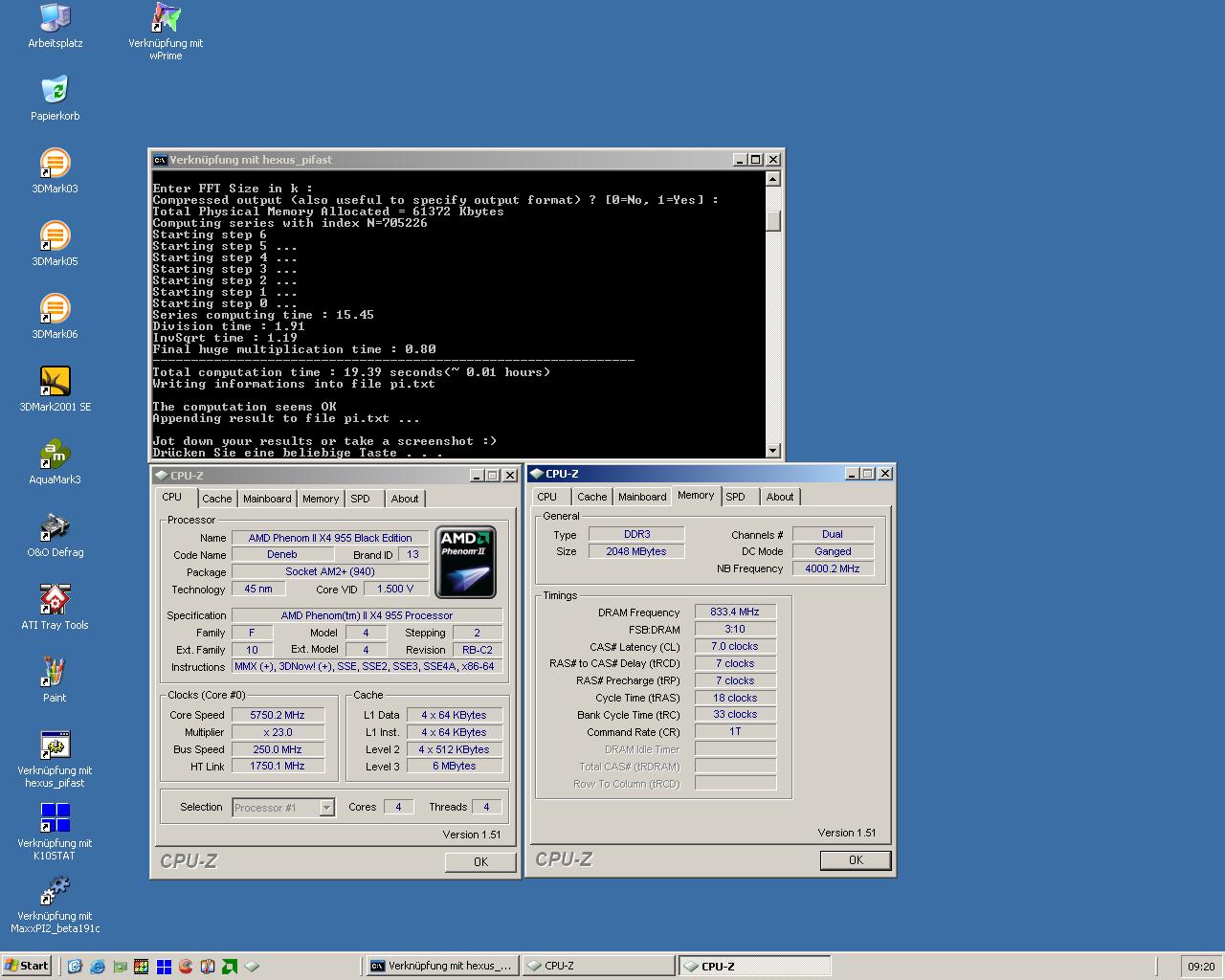The image size is (1225, 980).
Task: Activate the second CPU-Z taskbar button
Action: (x=754, y=967)
